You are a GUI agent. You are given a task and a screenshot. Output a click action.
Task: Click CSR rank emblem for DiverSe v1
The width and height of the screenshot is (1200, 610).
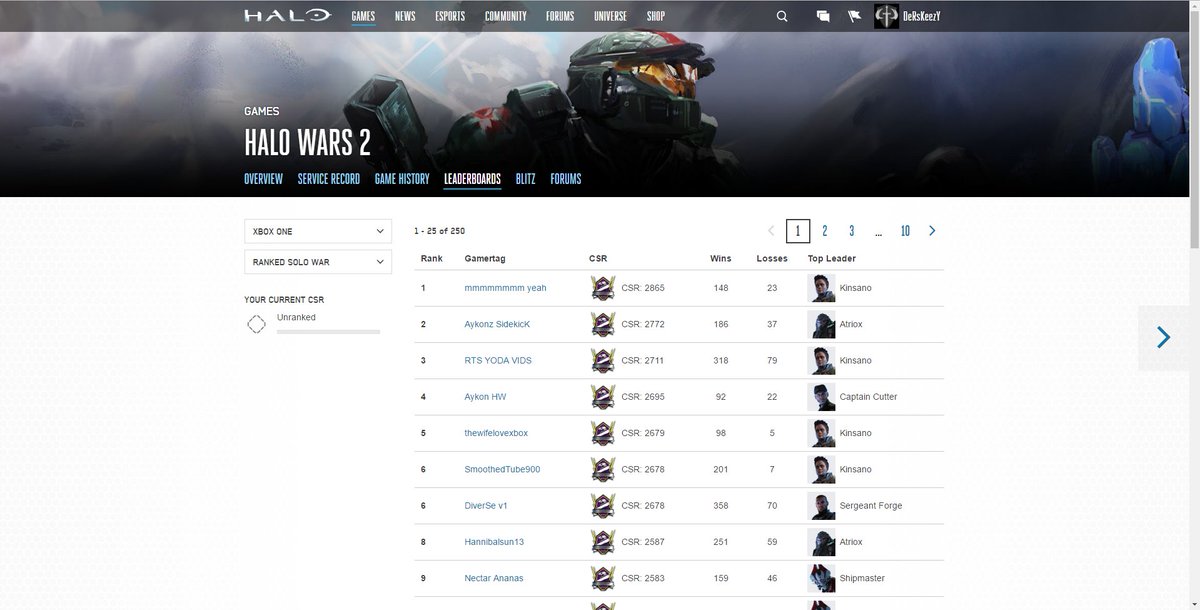point(603,505)
